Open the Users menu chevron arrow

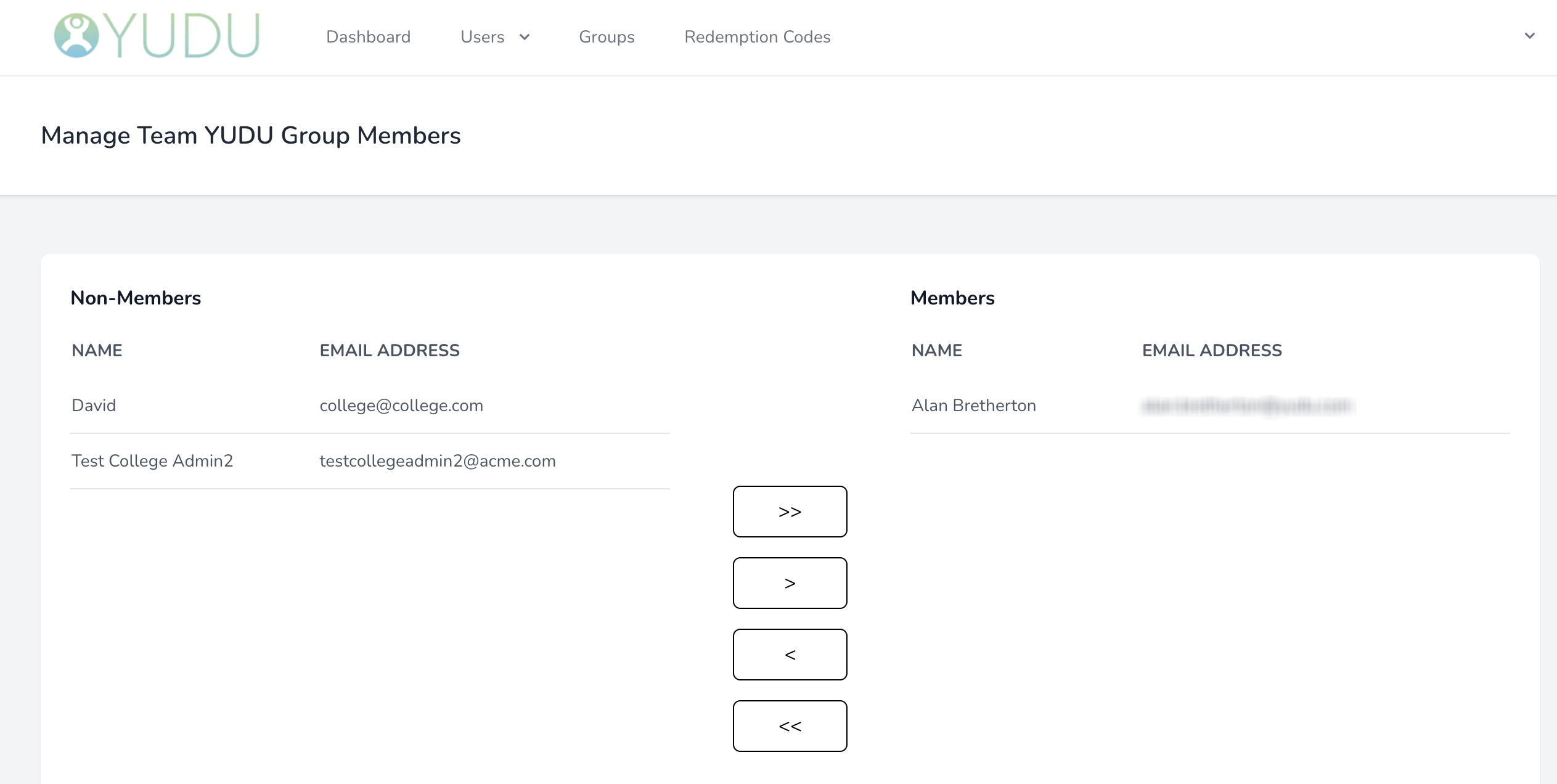click(524, 37)
